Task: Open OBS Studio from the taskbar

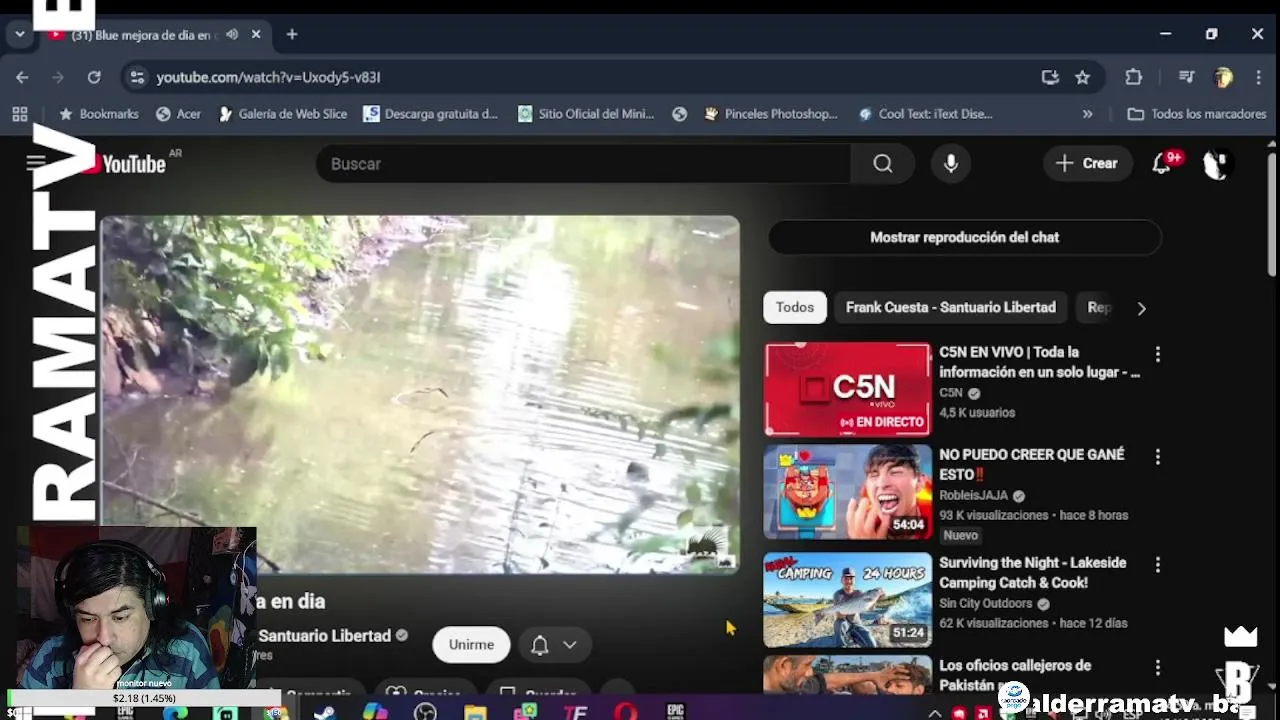Action: click(425, 712)
